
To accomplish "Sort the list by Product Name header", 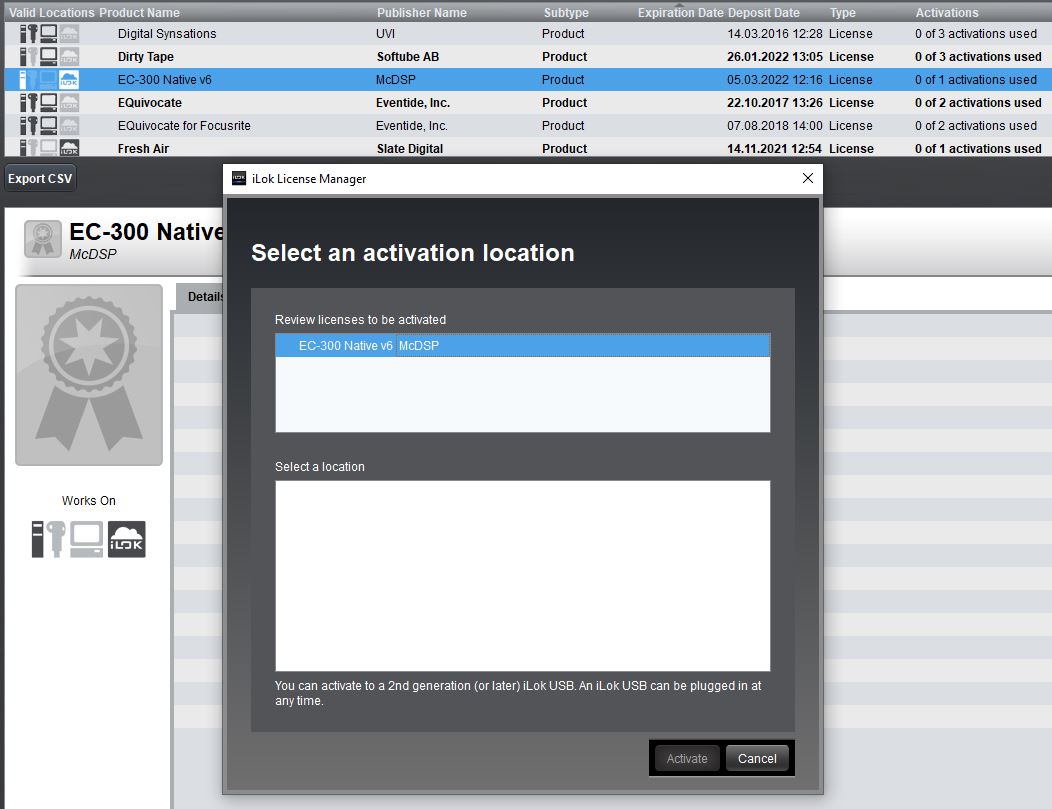I will pyautogui.click(x=139, y=13).
